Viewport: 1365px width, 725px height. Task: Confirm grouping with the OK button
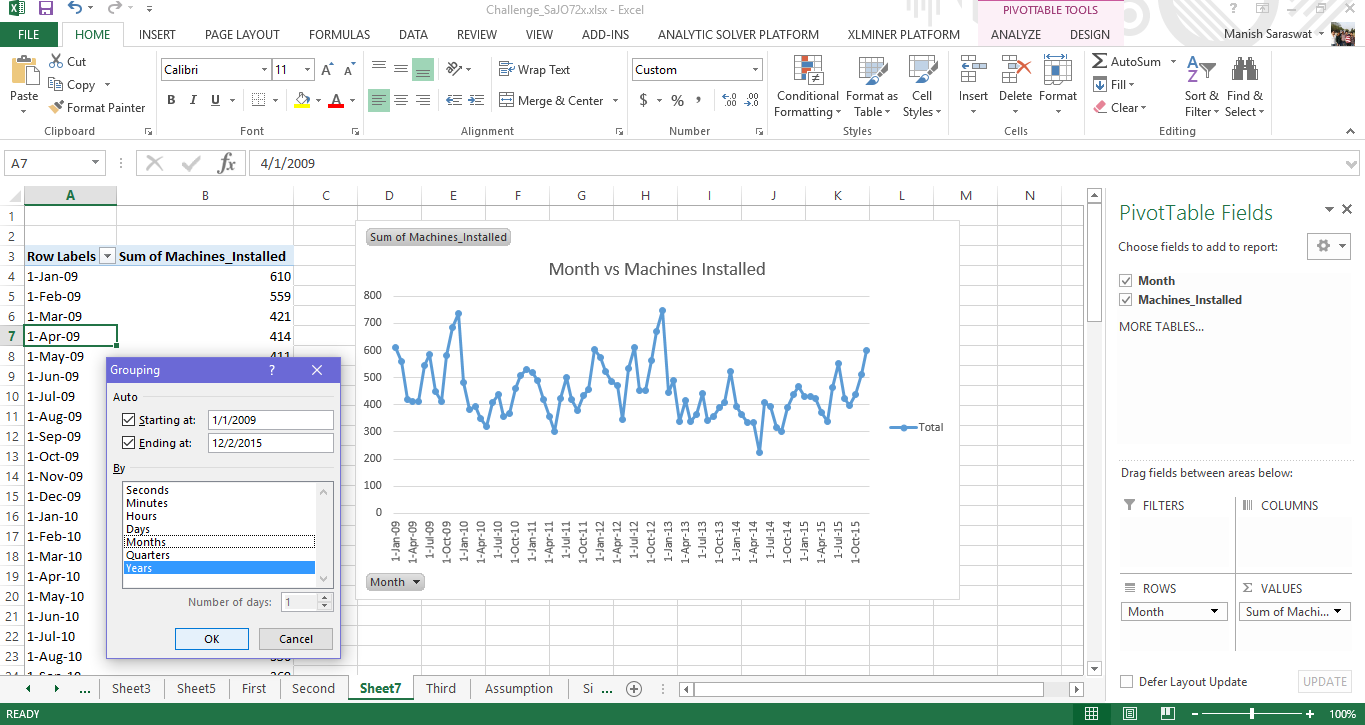[x=211, y=639]
